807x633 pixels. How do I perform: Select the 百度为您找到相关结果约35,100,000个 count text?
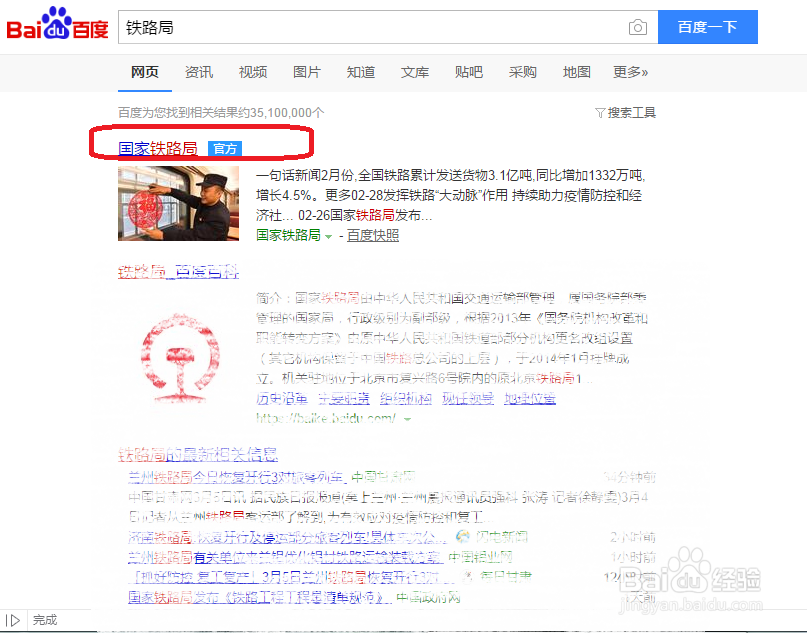(221, 113)
